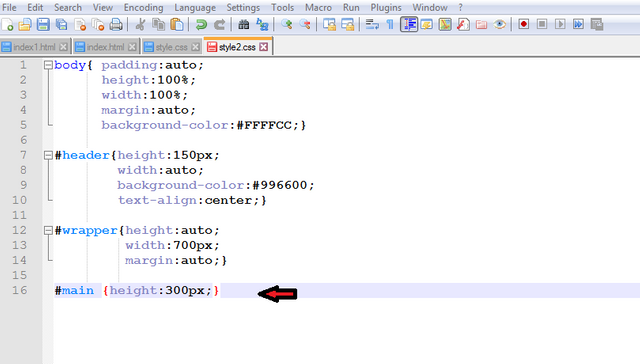Open the Window menu
This screenshot has height=364, width=640.
[430, 7]
